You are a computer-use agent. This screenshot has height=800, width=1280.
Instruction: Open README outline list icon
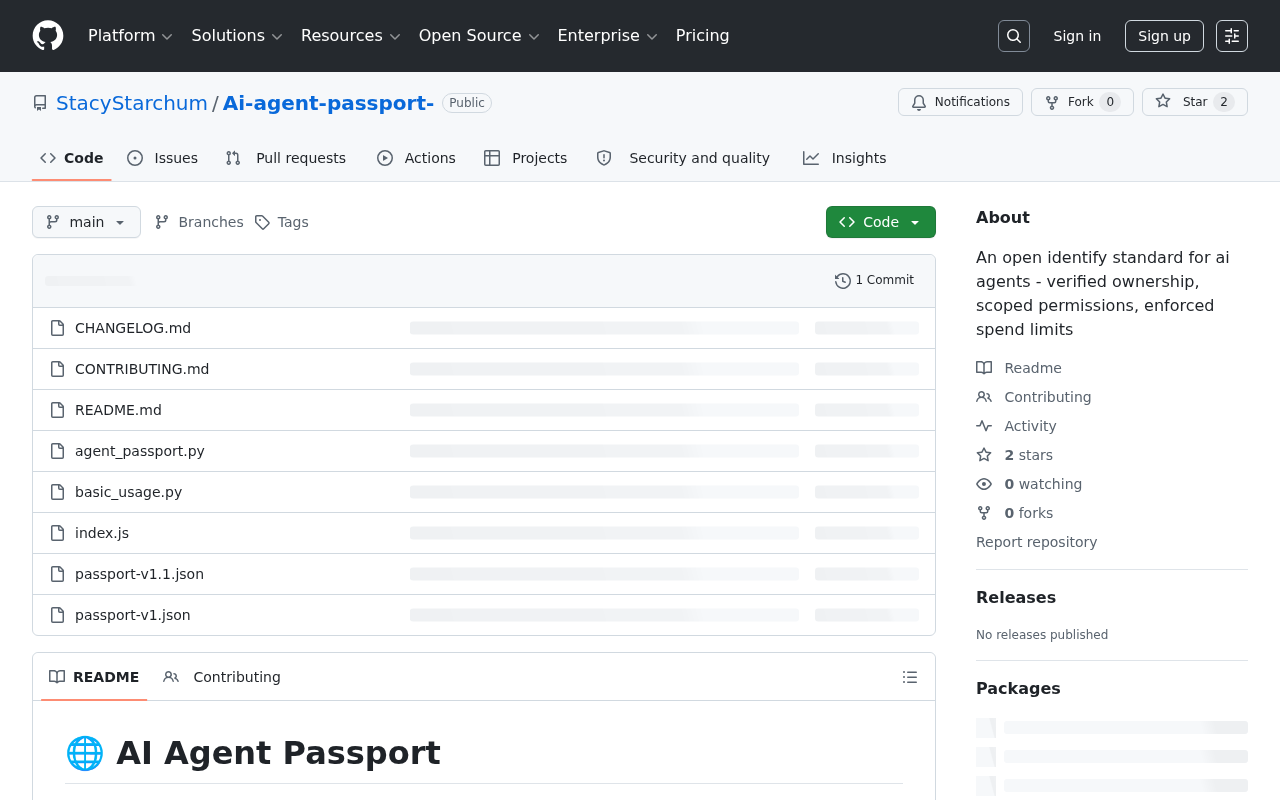910,677
